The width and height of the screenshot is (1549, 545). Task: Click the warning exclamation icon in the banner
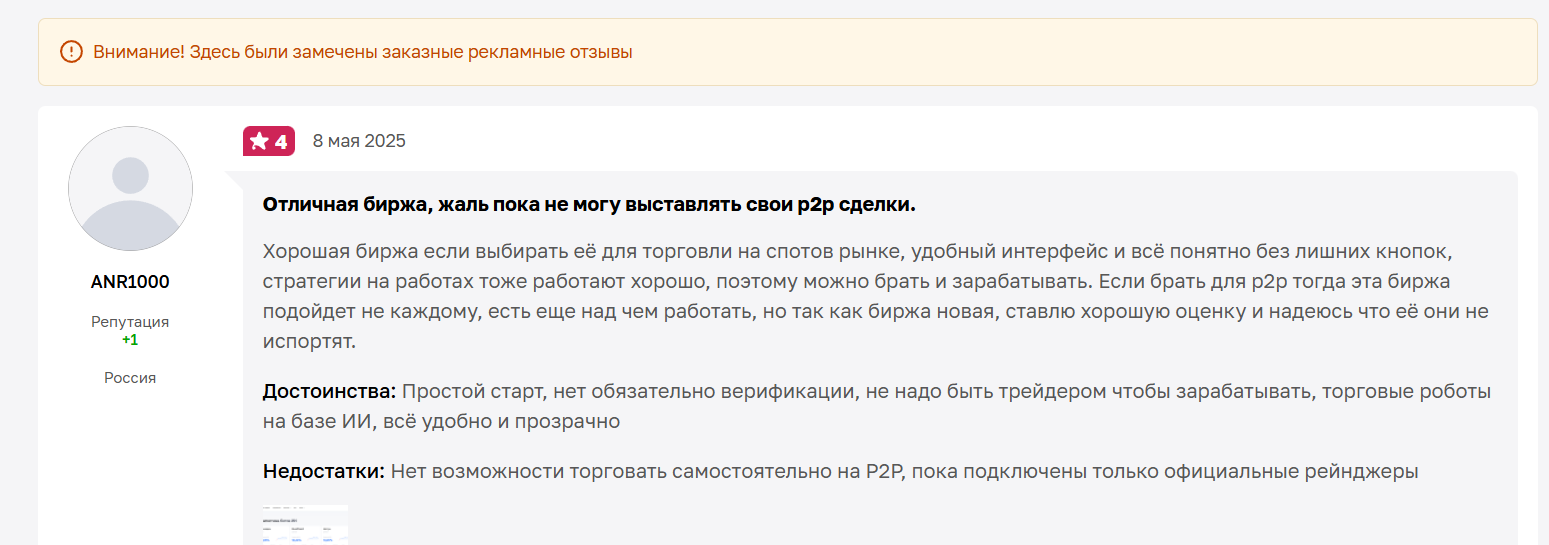pos(71,51)
